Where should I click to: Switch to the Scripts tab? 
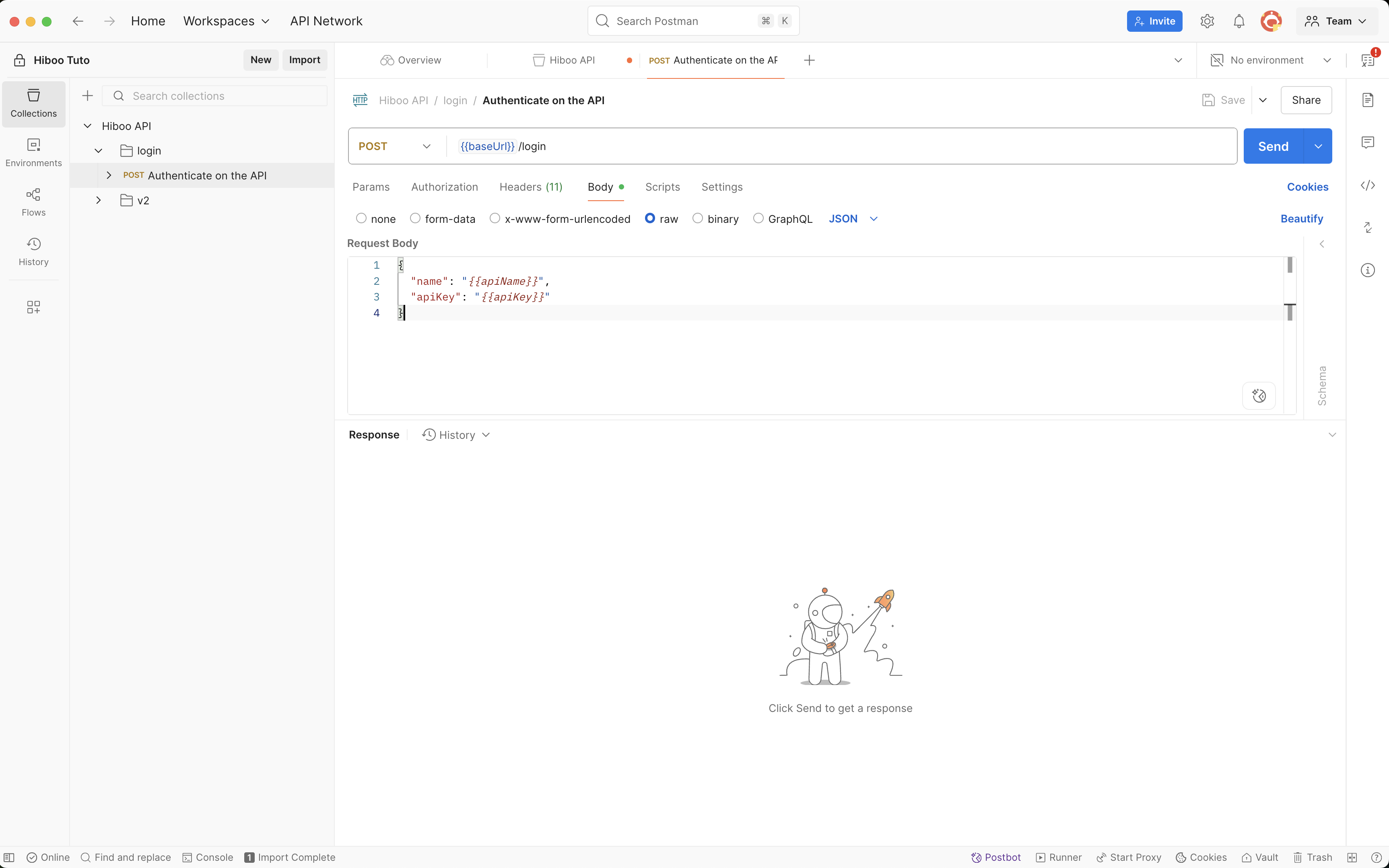click(x=662, y=187)
